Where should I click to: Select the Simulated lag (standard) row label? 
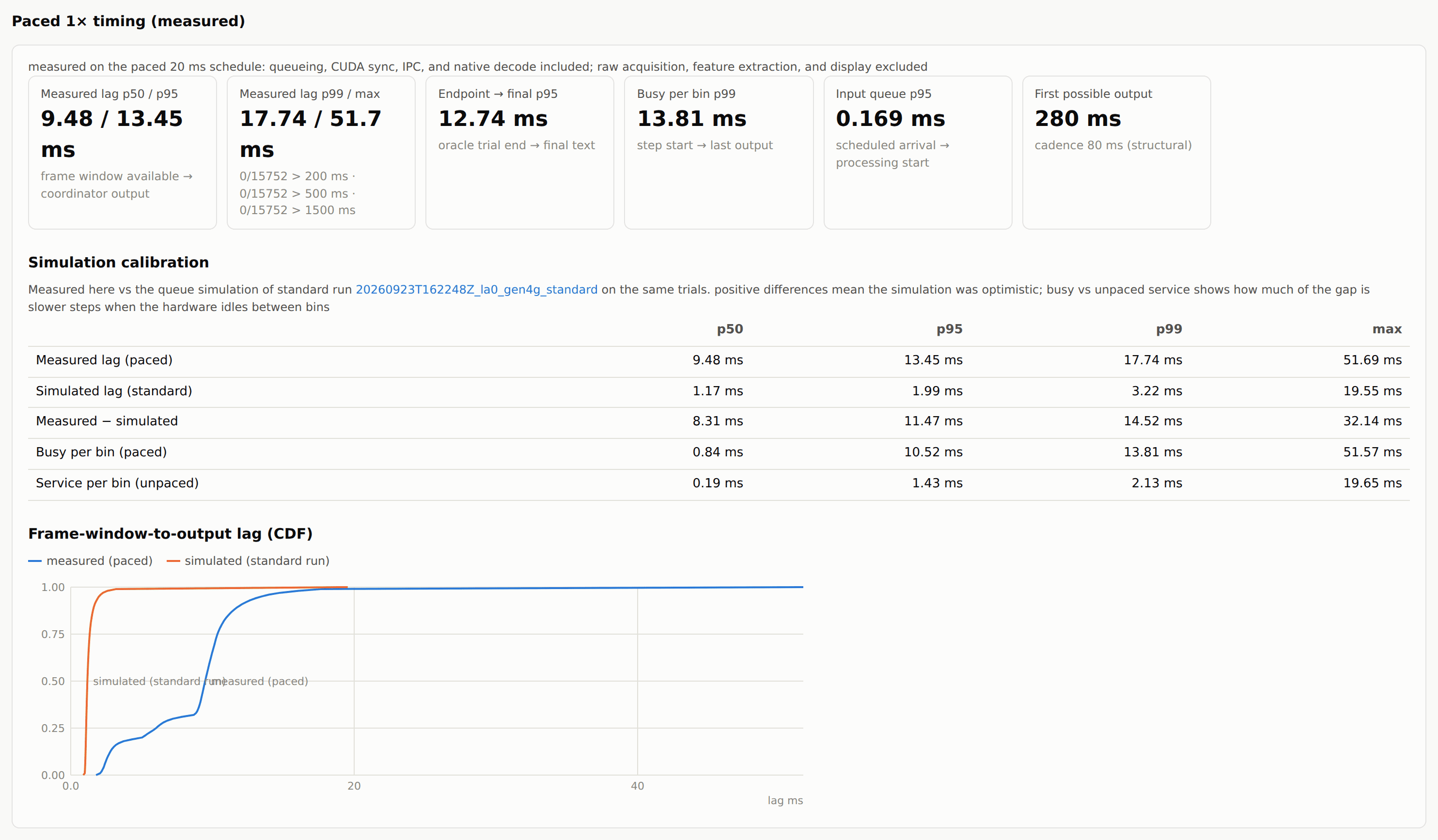pos(114,391)
